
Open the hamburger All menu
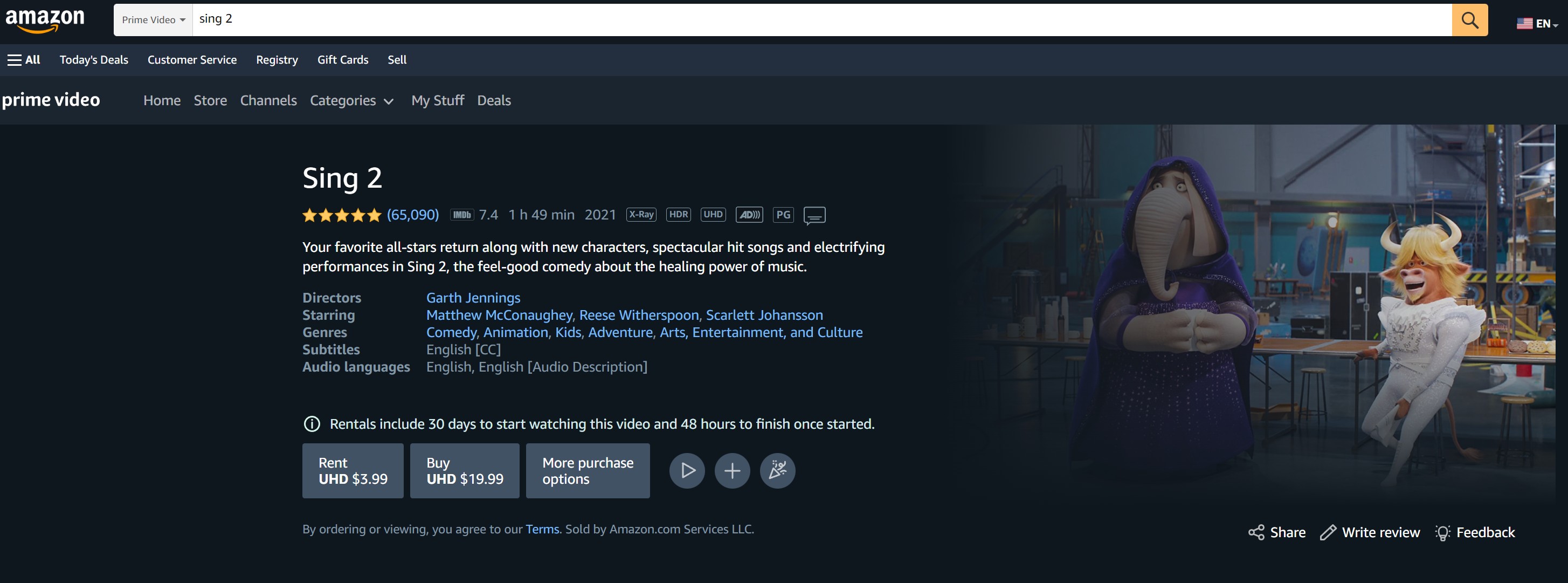click(x=24, y=60)
